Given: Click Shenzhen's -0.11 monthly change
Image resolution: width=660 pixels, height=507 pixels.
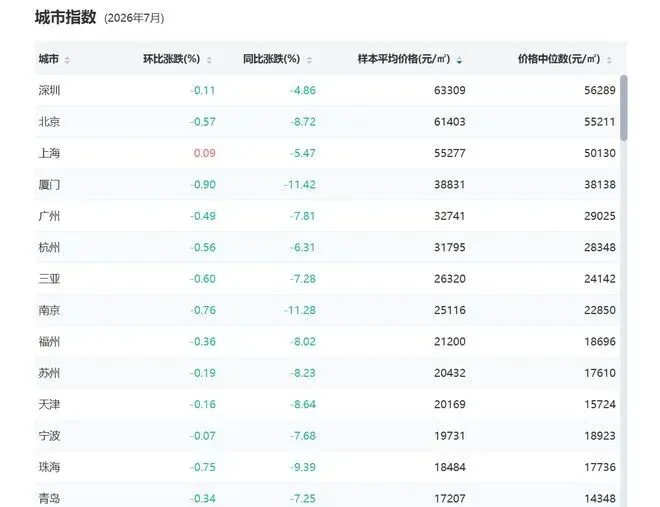Looking at the screenshot, I should pyautogui.click(x=202, y=90).
